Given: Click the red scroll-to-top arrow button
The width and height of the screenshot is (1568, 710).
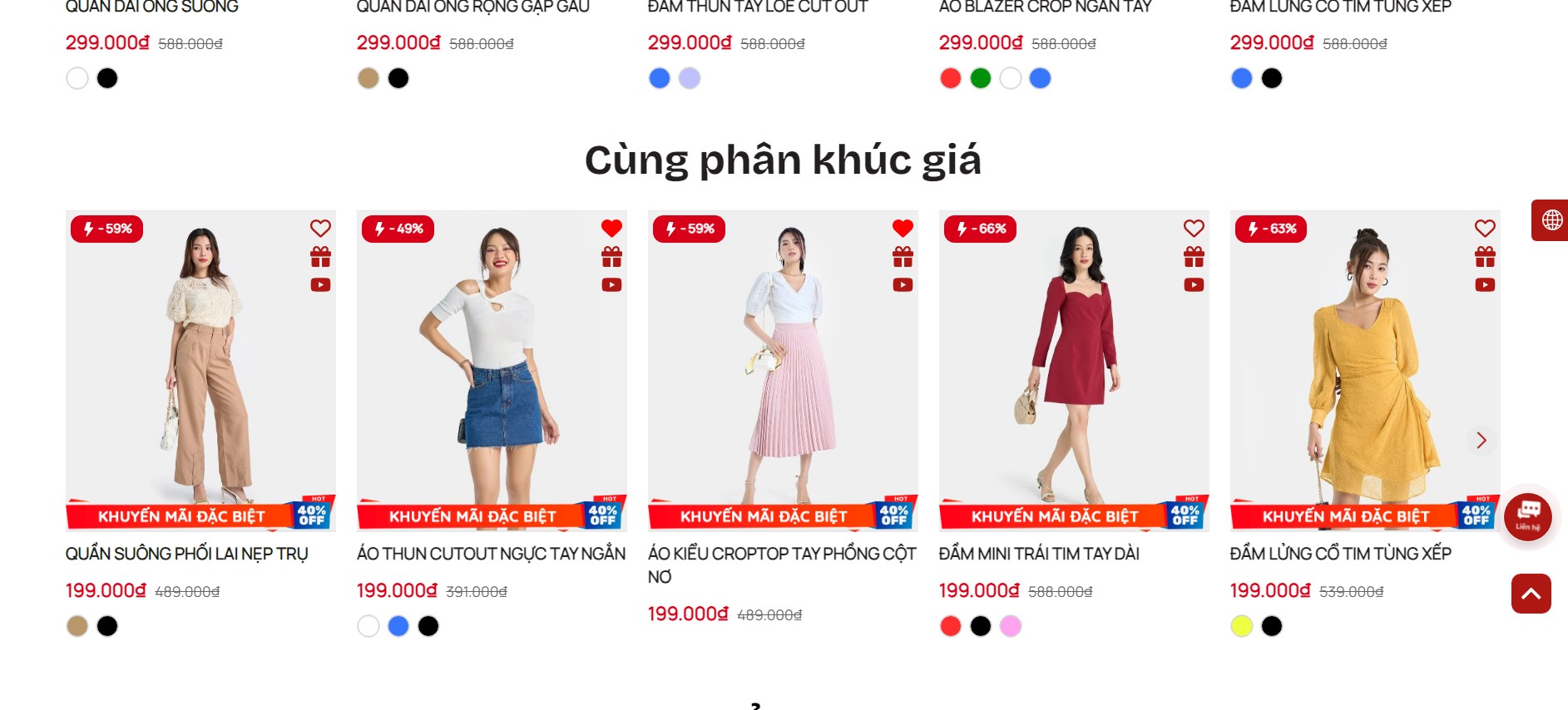Looking at the screenshot, I should pos(1531,594).
